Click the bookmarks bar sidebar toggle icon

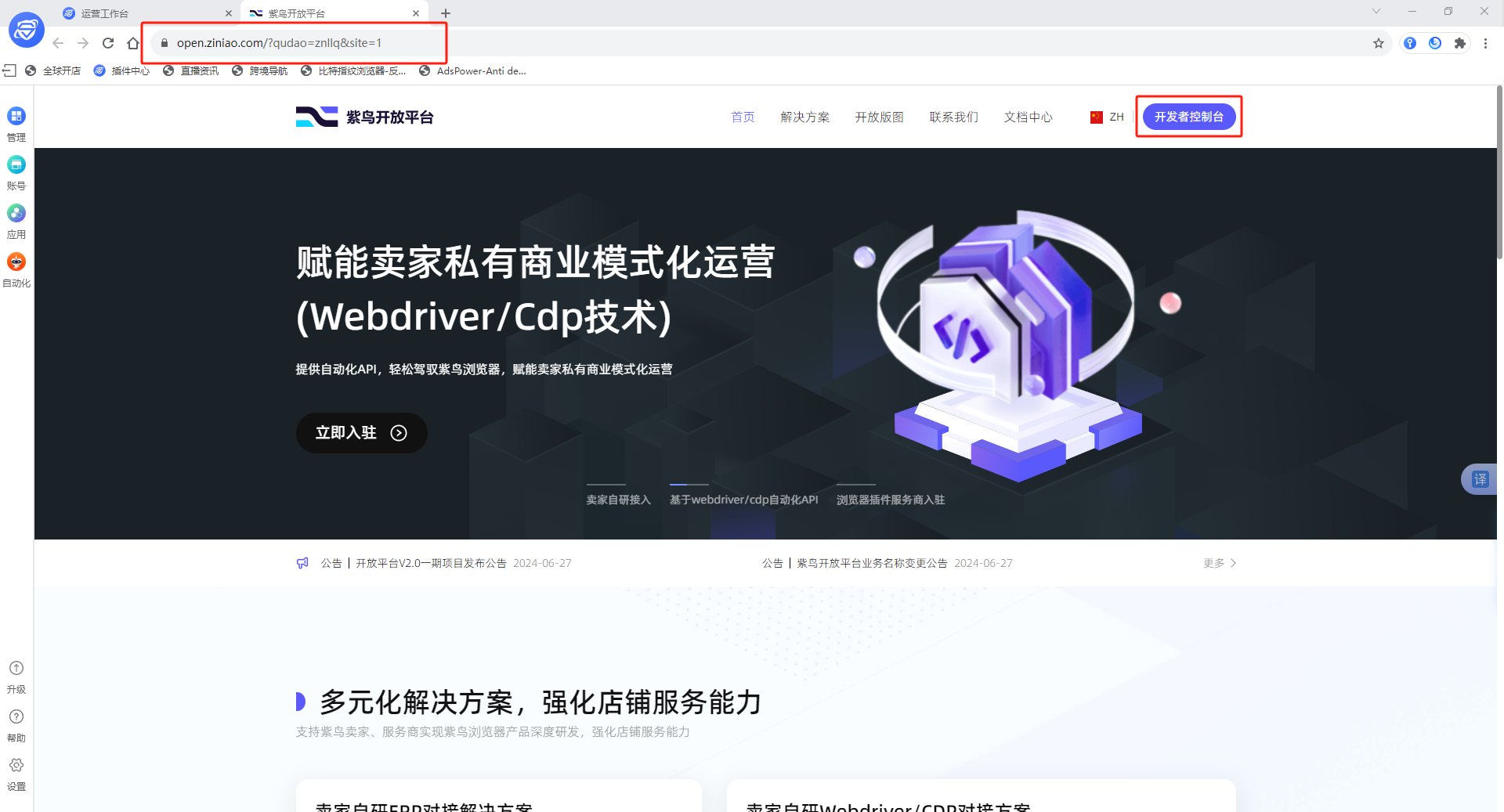[9, 70]
